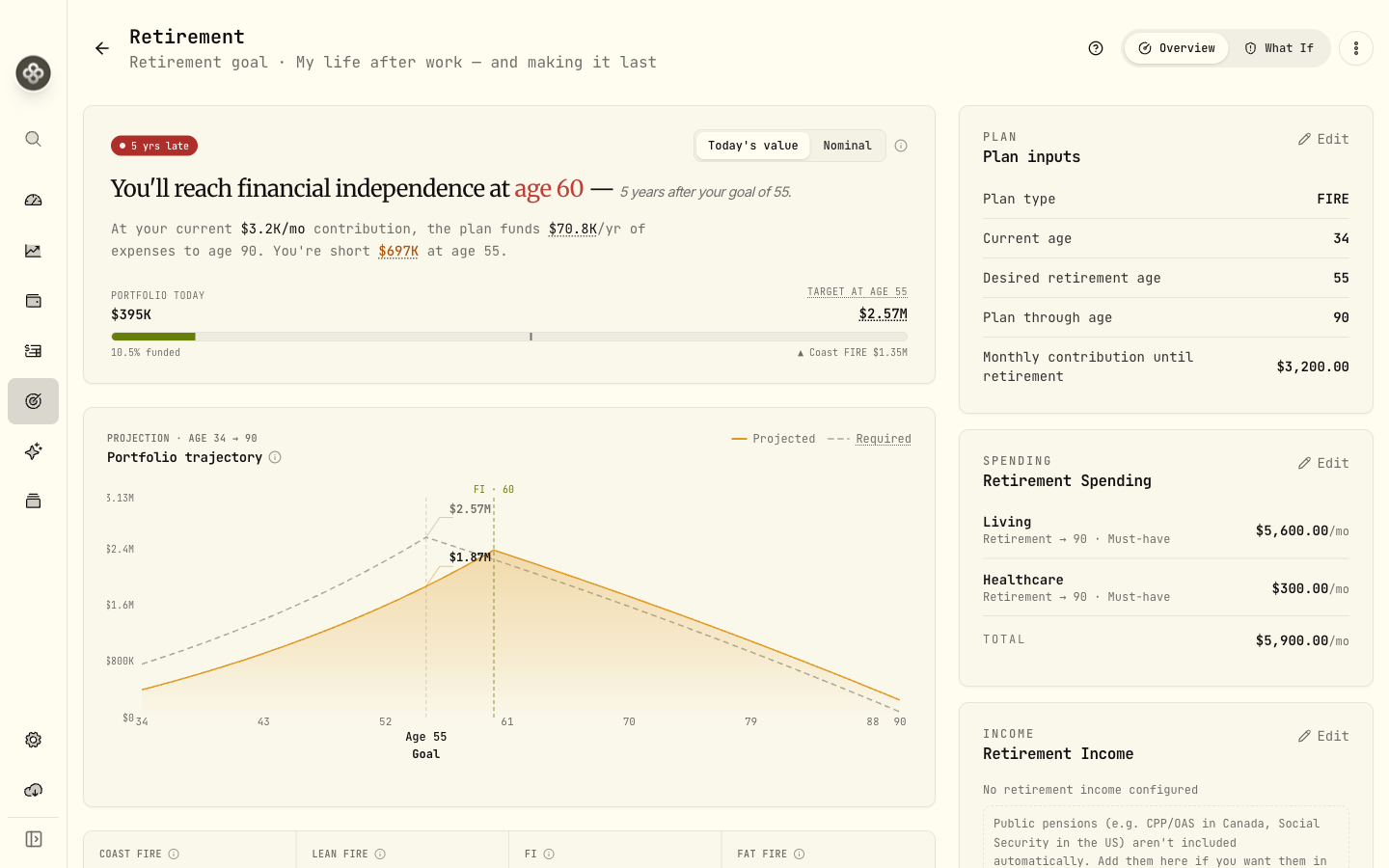Open the transactions list icon in sidebar

(33, 351)
